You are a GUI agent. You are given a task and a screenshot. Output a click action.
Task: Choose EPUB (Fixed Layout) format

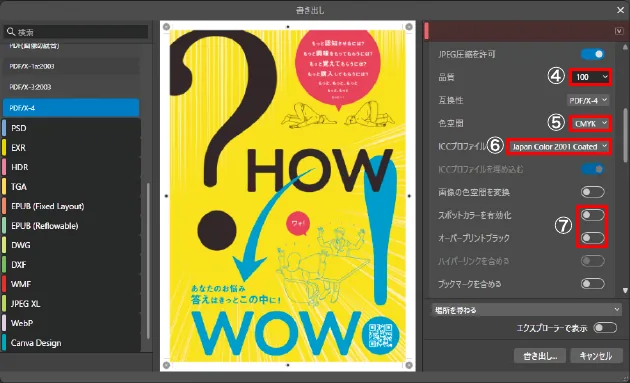(71, 206)
